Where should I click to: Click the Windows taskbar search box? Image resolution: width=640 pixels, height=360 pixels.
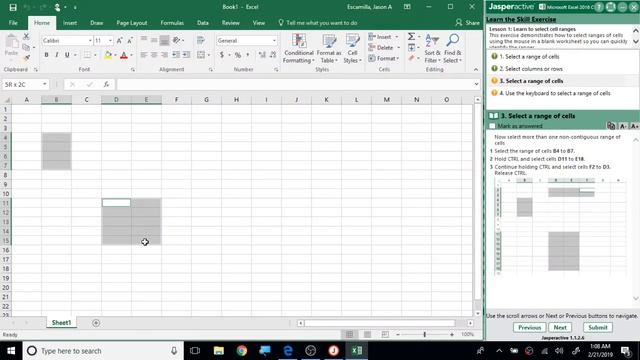(103, 351)
